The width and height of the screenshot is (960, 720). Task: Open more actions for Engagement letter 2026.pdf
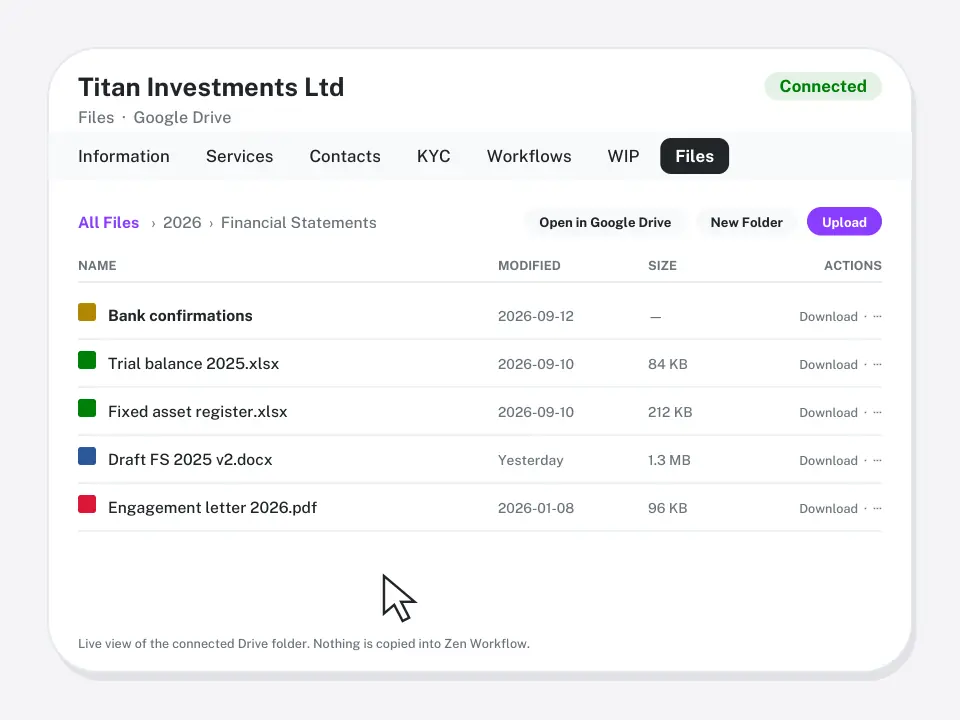pos(877,508)
